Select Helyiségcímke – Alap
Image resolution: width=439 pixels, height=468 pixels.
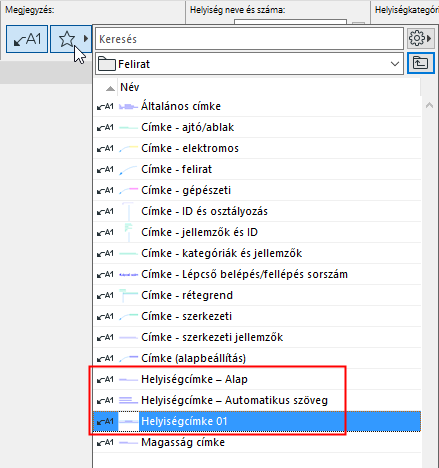pos(257,379)
